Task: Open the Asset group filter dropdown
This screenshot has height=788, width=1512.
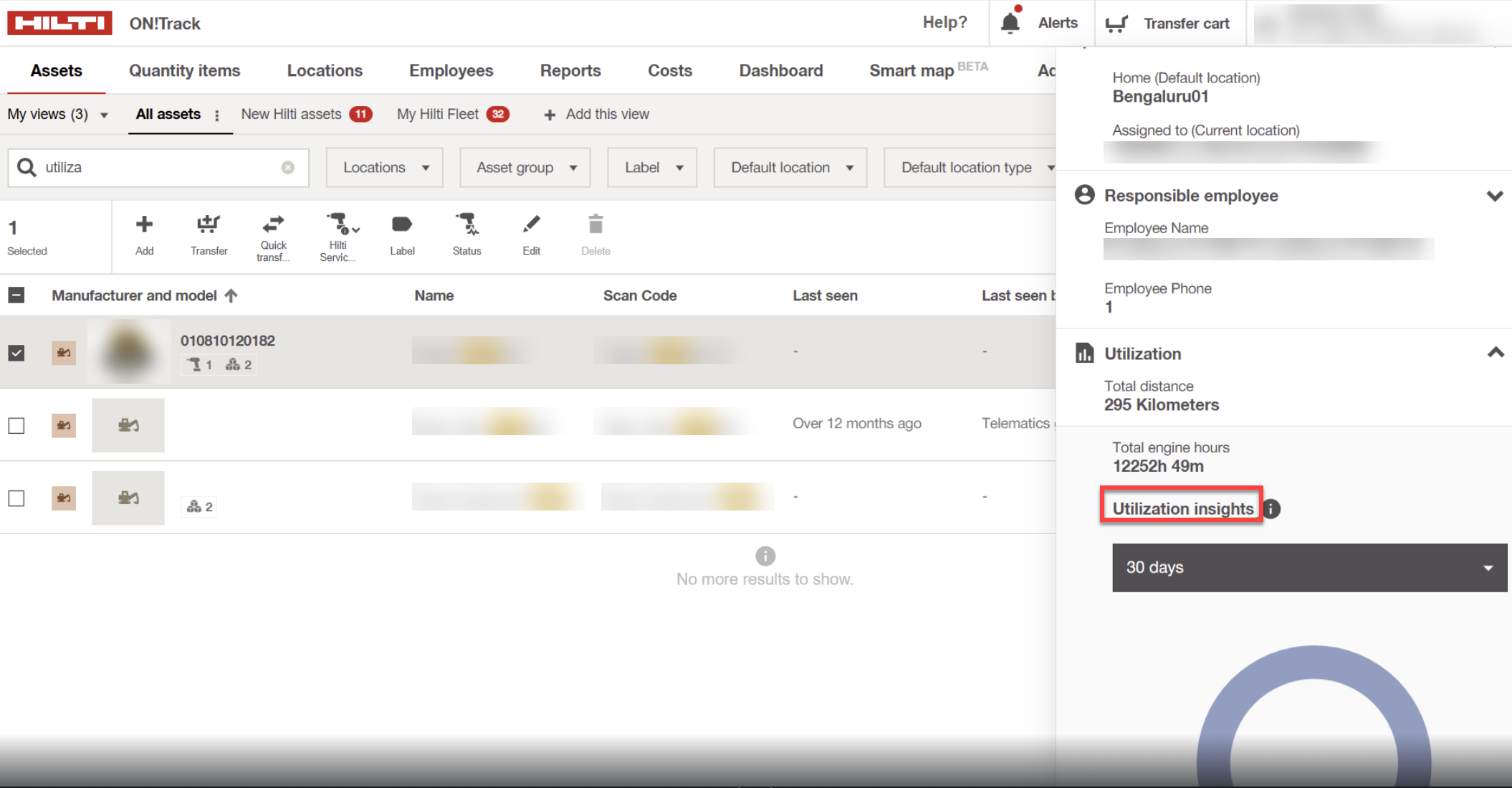Action: tap(525, 168)
